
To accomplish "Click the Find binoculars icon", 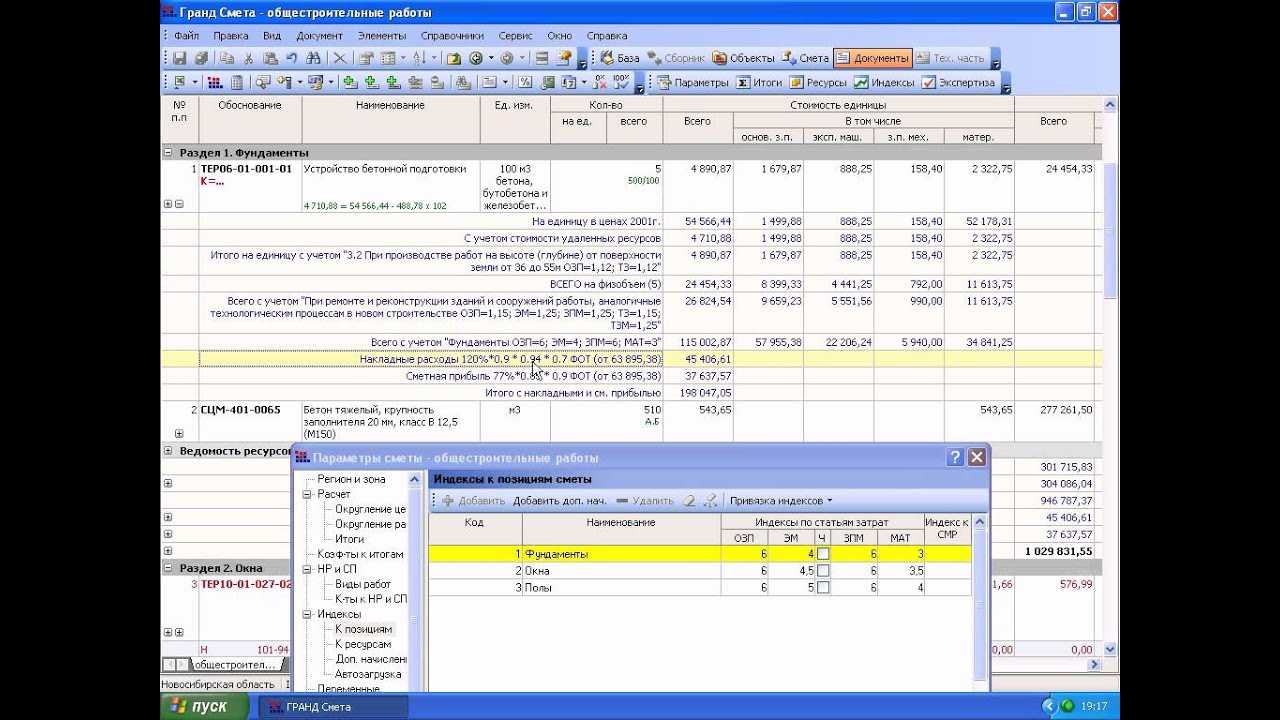I will tap(313, 58).
